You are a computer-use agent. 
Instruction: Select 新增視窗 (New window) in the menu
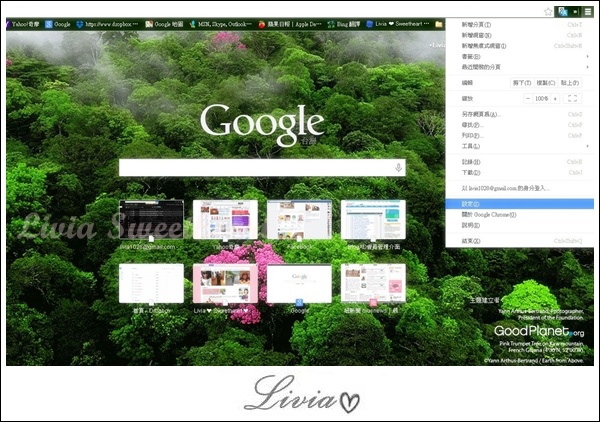pyautogui.click(x=520, y=35)
